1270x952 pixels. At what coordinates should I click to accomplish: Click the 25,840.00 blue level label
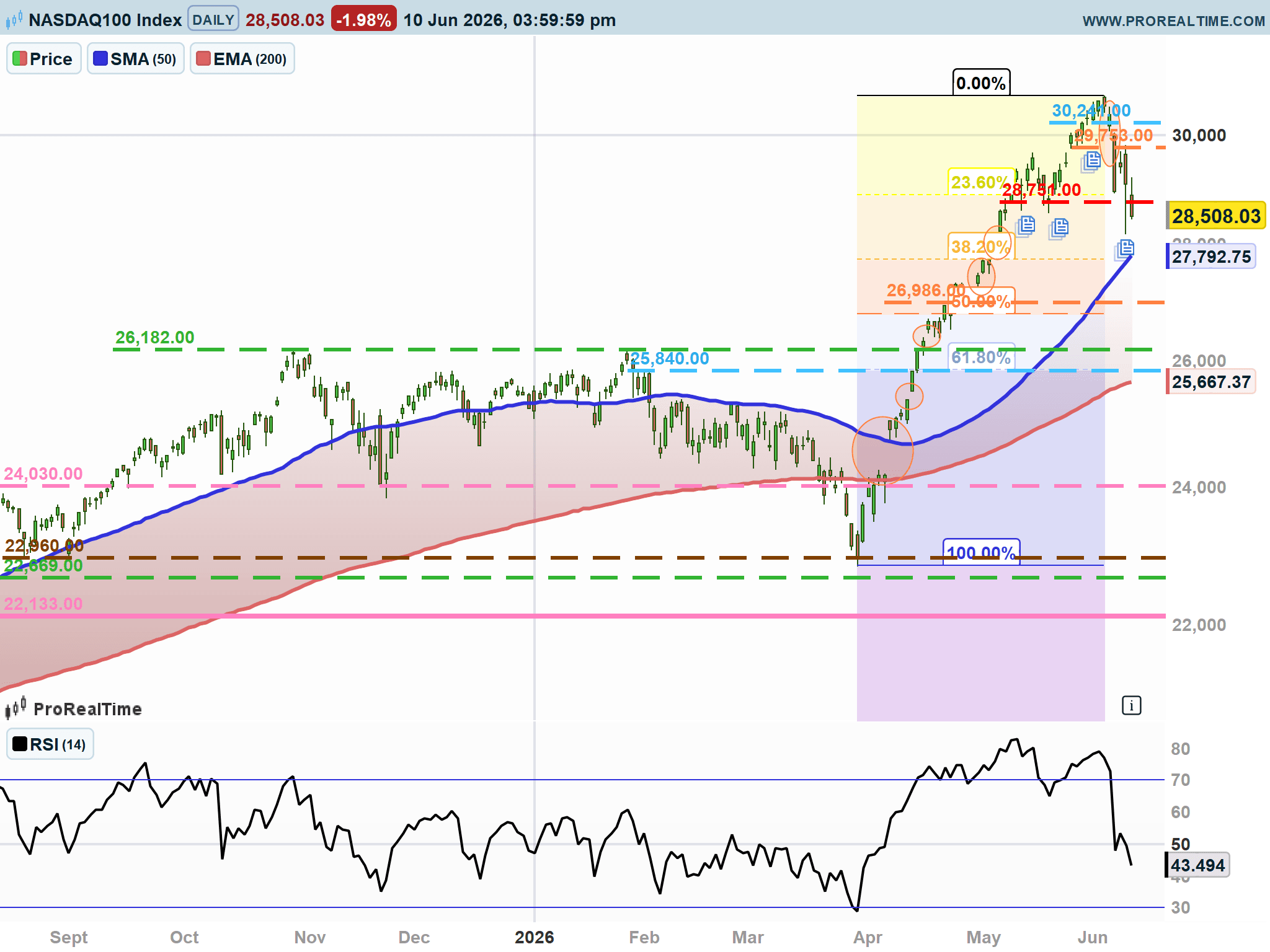(670, 359)
